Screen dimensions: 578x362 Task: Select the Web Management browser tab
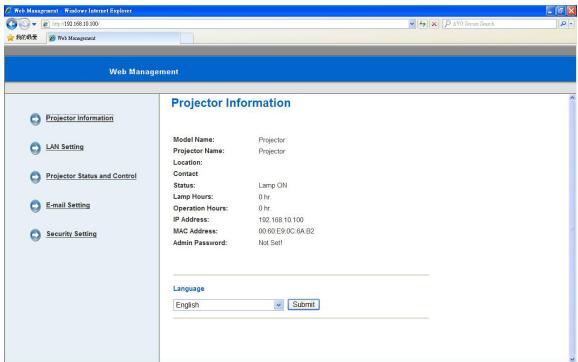click(113, 38)
